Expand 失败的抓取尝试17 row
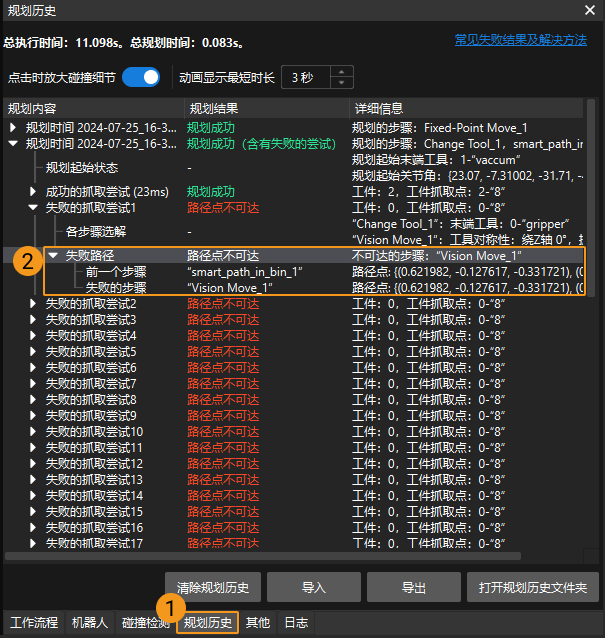Viewport: 605px width, 638px height. (x=33, y=543)
